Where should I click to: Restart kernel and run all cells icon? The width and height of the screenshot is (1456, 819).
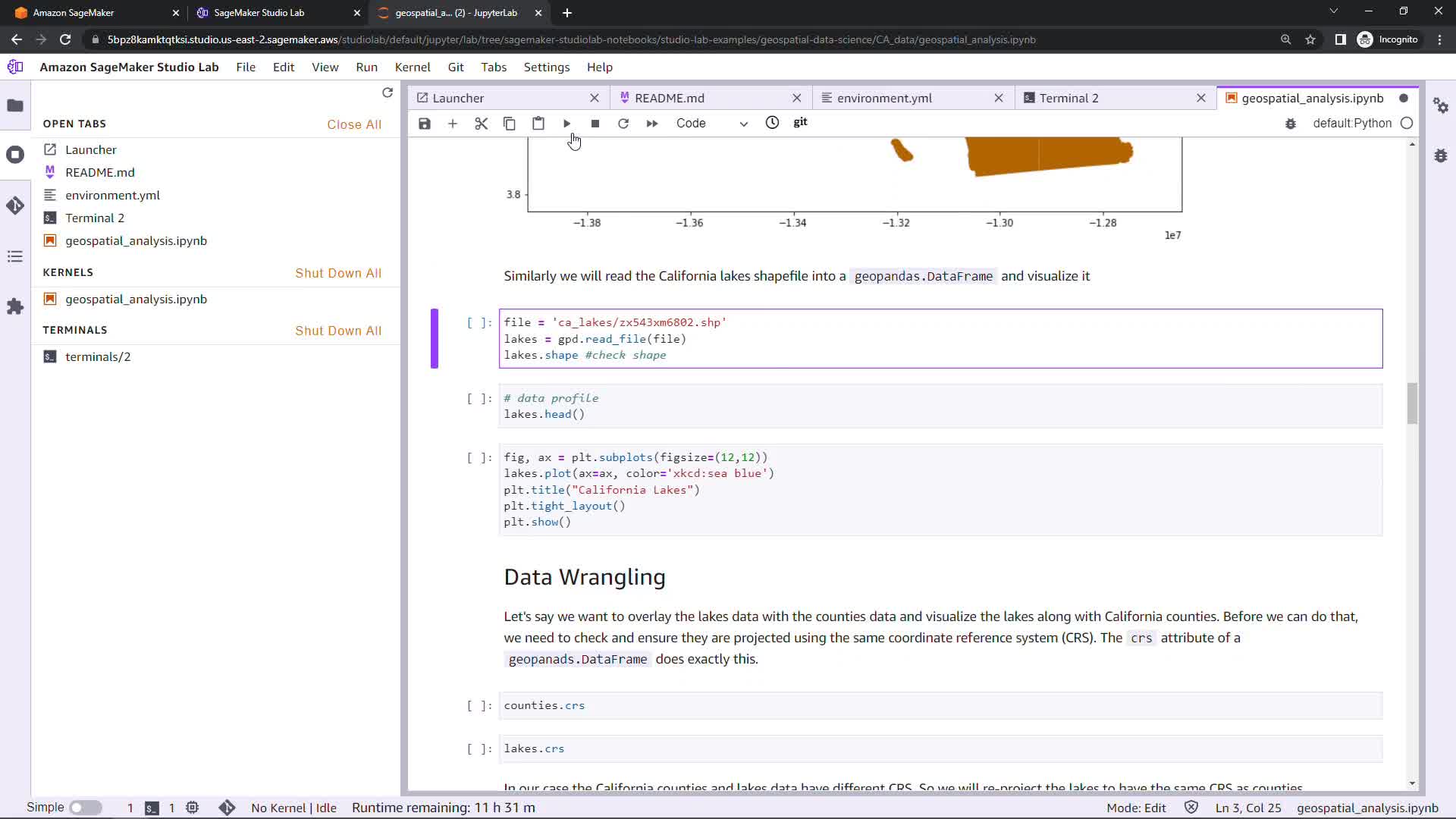point(651,124)
